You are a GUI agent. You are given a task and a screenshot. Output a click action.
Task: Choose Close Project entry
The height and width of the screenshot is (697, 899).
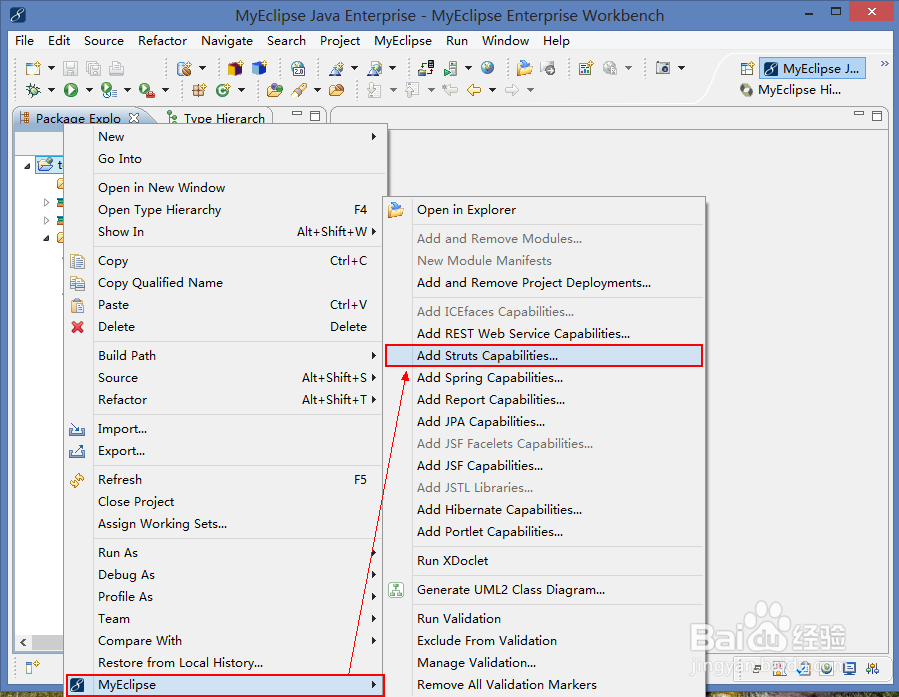click(225, 502)
